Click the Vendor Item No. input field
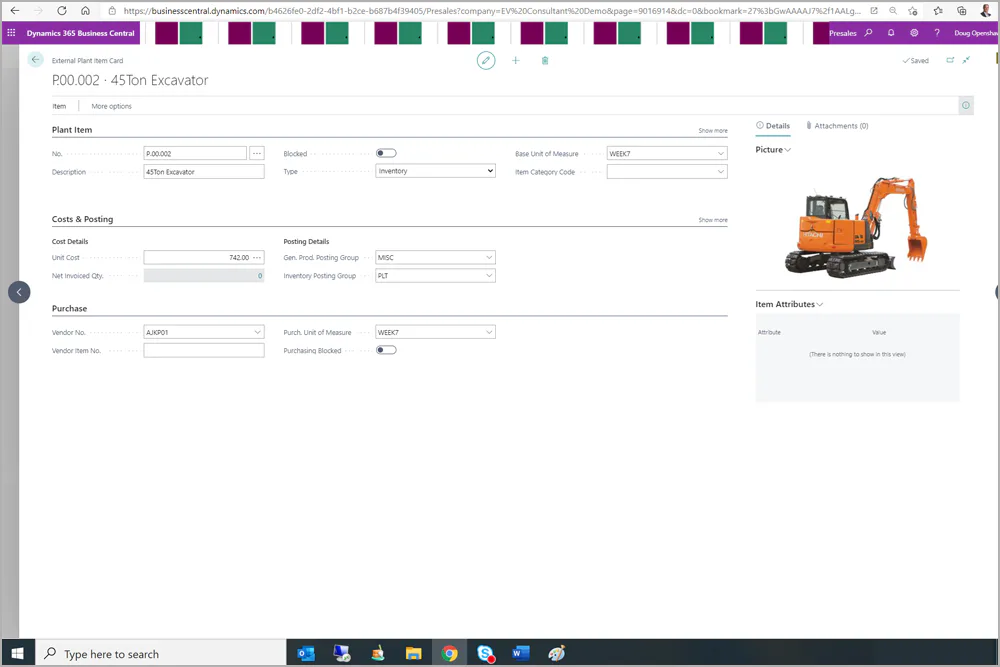1000x667 pixels. tap(203, 350)
